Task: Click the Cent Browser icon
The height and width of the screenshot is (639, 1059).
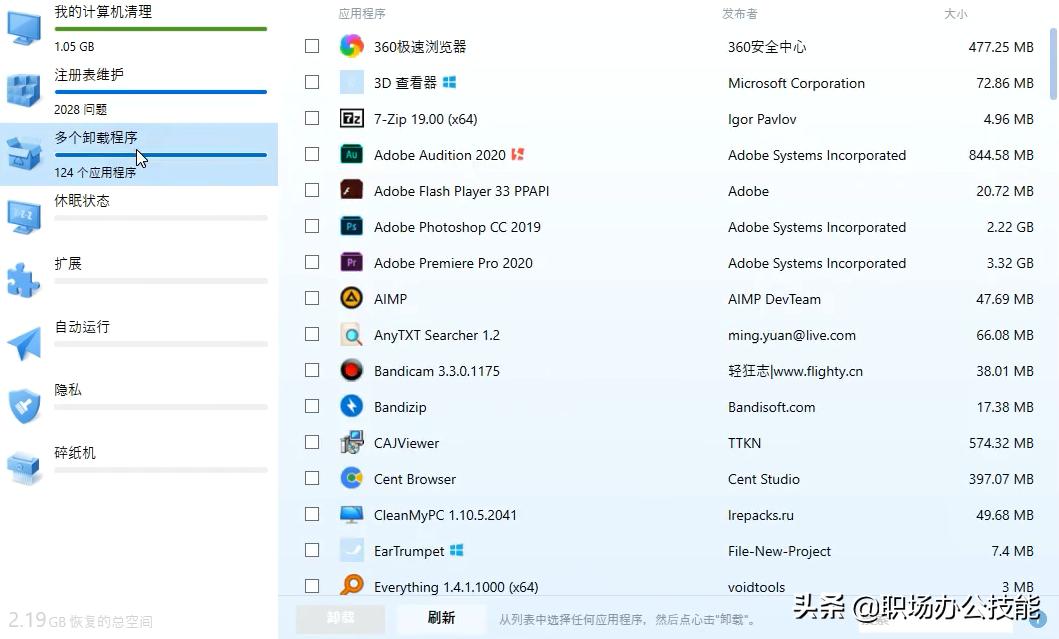Action: point(351,478)
